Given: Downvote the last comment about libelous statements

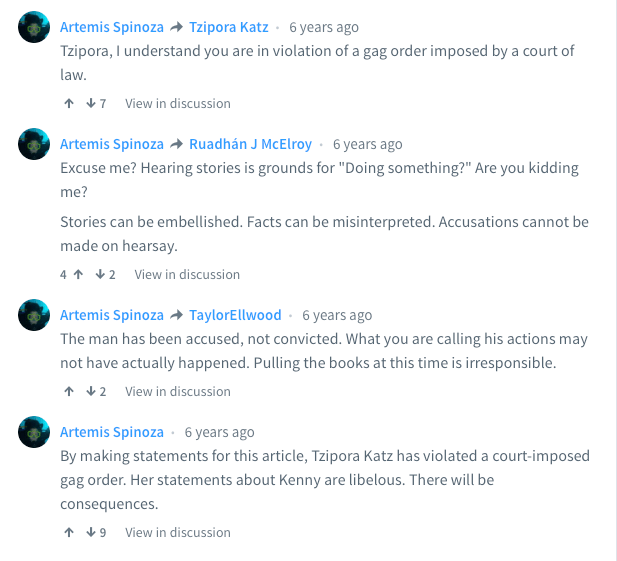Looking at the screenshot, I should click(x=90, y=532).
